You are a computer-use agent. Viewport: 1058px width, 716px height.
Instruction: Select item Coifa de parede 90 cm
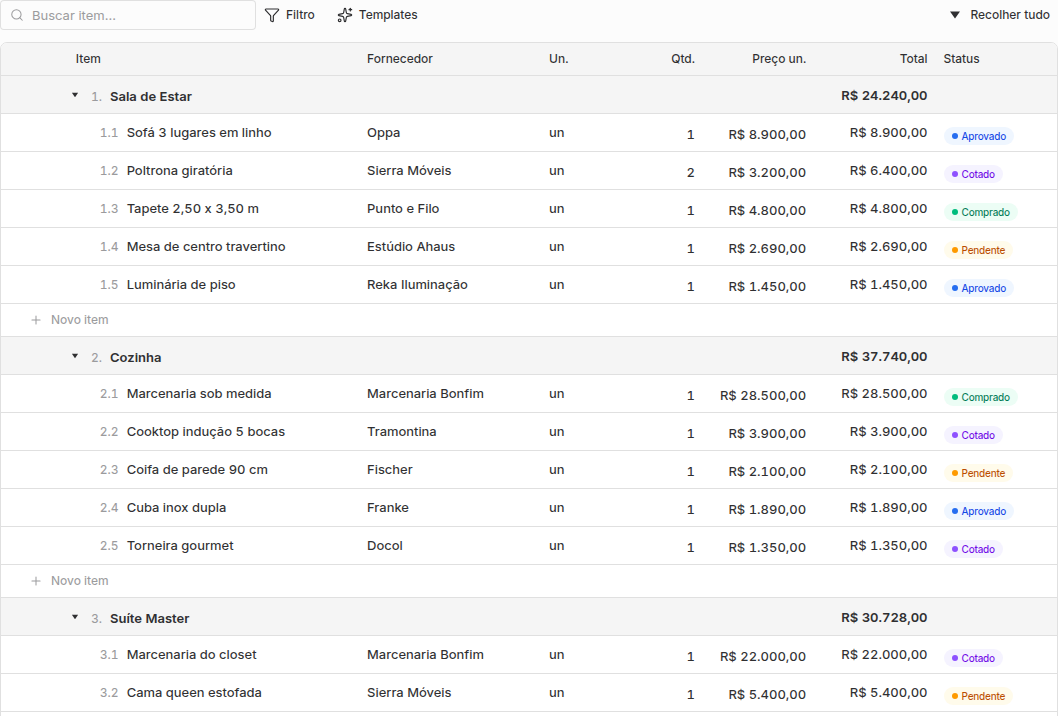pyautogui.click(x=197, y=470)
